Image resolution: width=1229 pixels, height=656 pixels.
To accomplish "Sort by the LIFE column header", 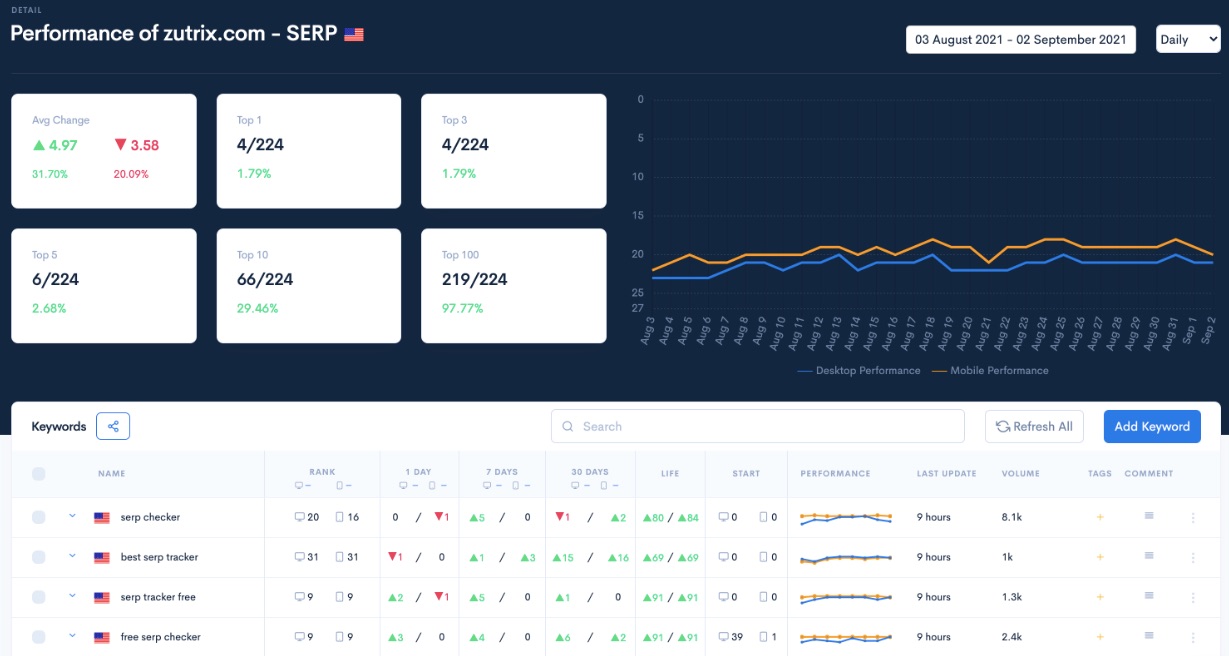I will click(x=670, y=474).
